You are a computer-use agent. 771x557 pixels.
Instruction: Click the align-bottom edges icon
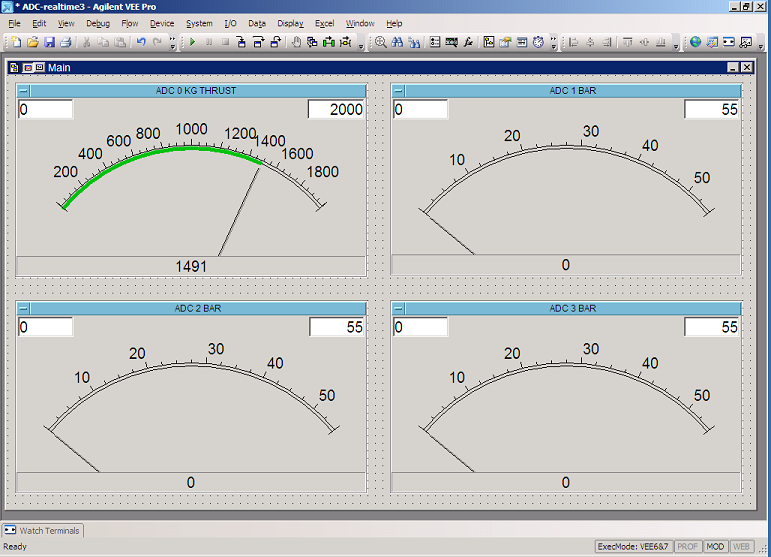661,42
